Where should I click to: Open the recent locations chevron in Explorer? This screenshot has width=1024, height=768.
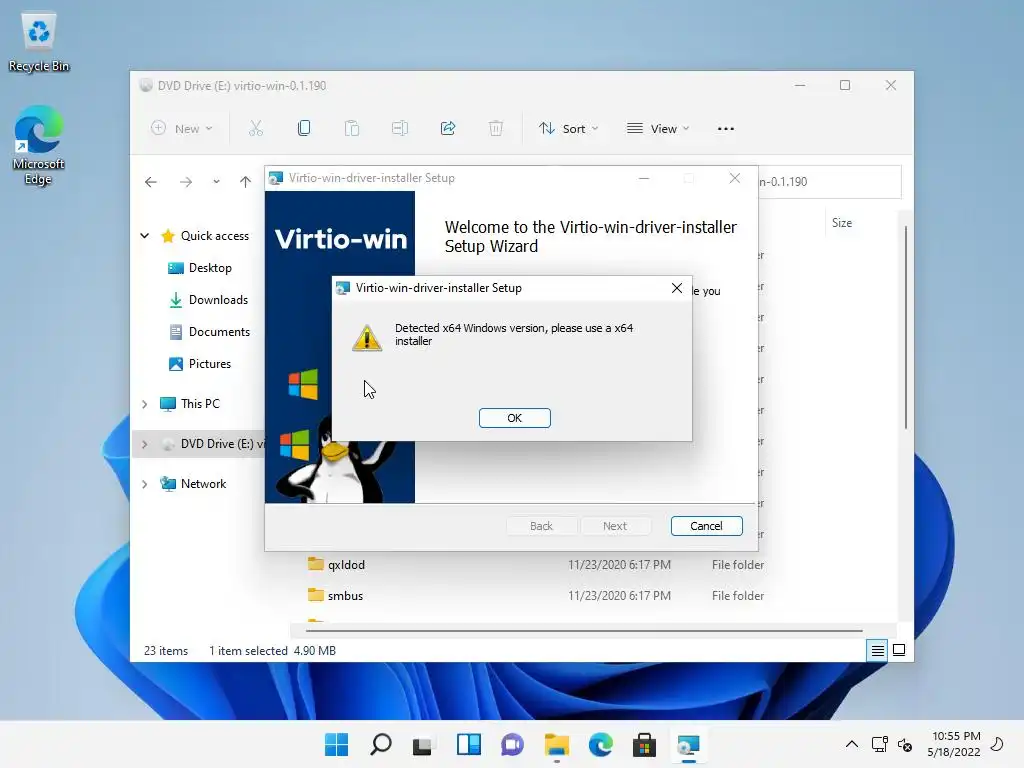(216, 182)
